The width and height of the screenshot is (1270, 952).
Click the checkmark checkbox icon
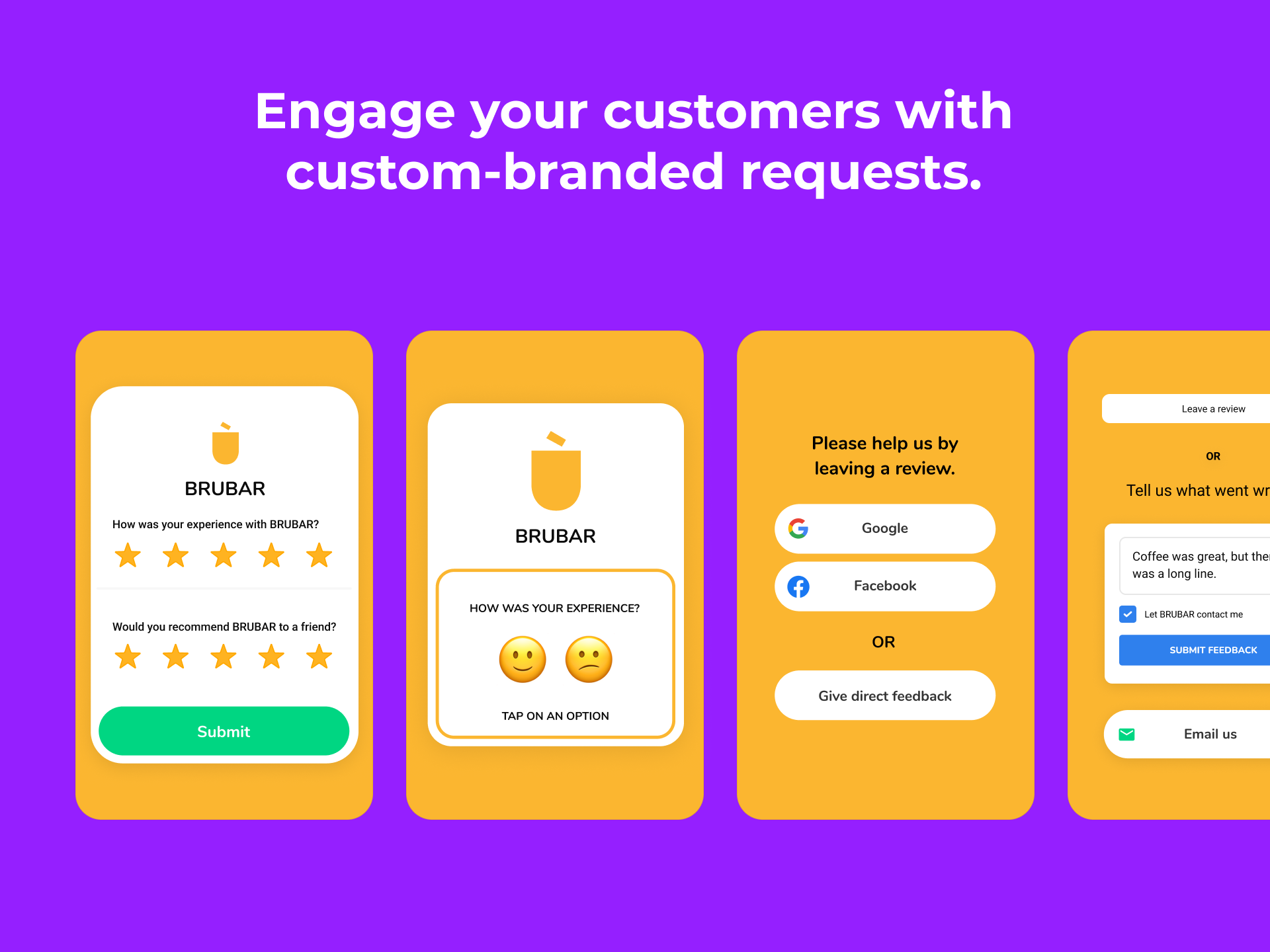pos(1128,614)
